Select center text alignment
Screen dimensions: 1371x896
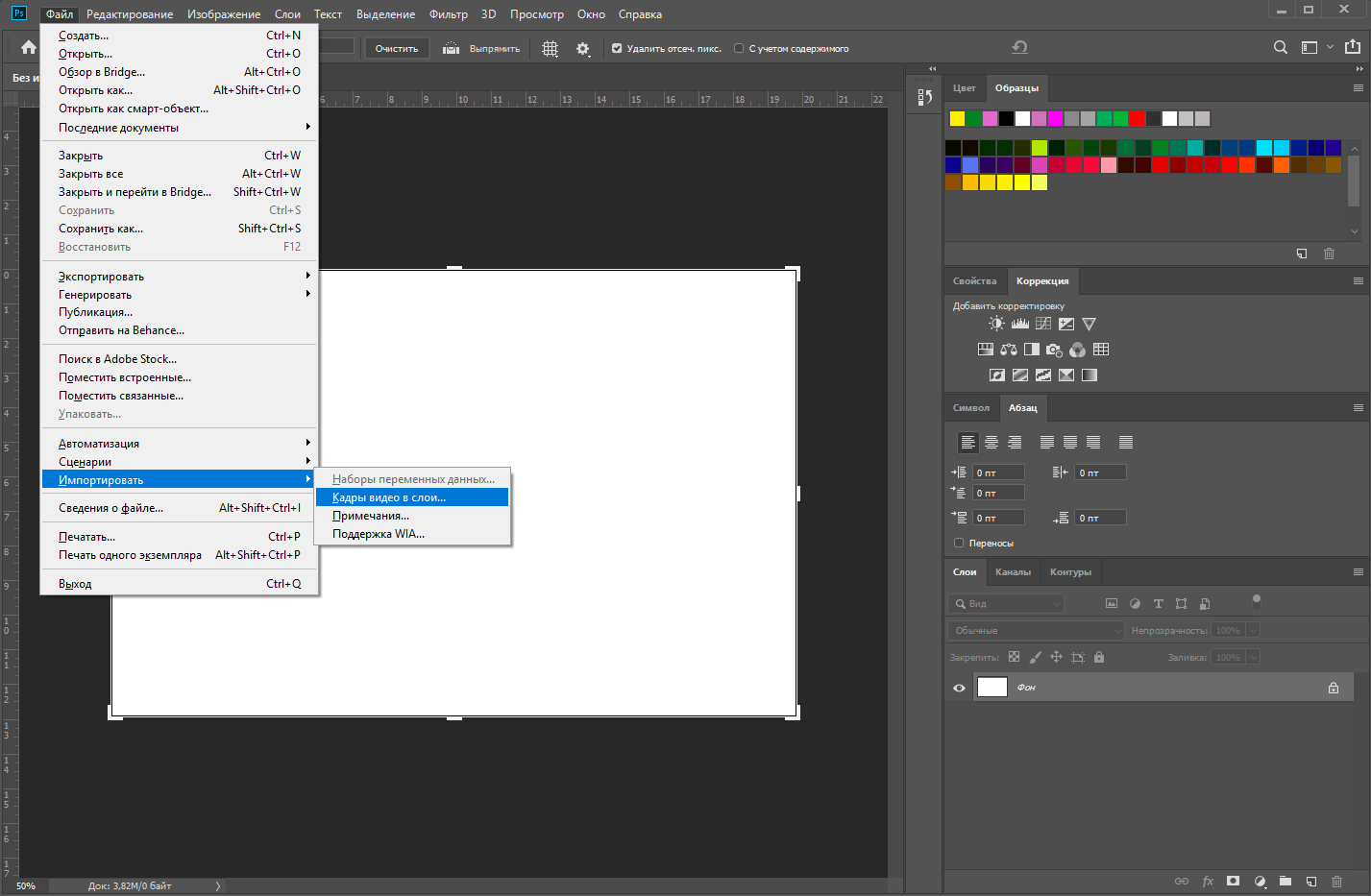[991, 442]
